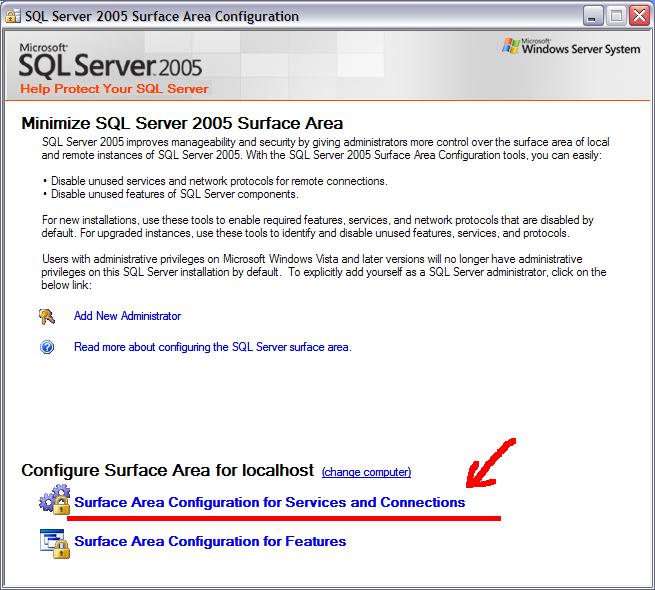
Task: Click the Minimize SQL Server 2005 Surface Area heading
Action: [x=182, y=123]
